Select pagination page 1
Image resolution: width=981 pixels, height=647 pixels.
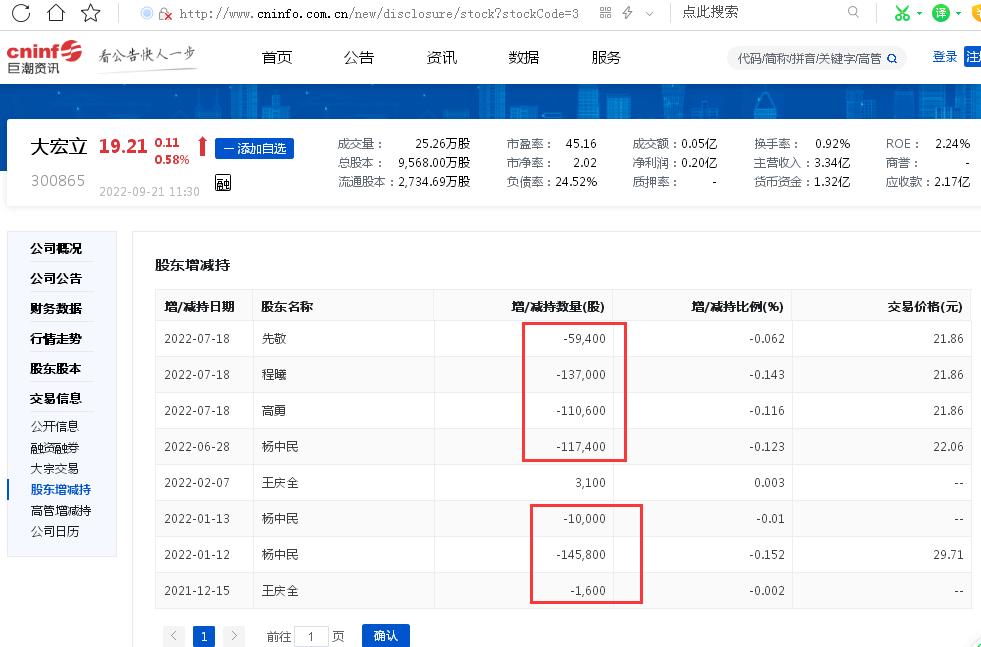(x=204, y=635)
